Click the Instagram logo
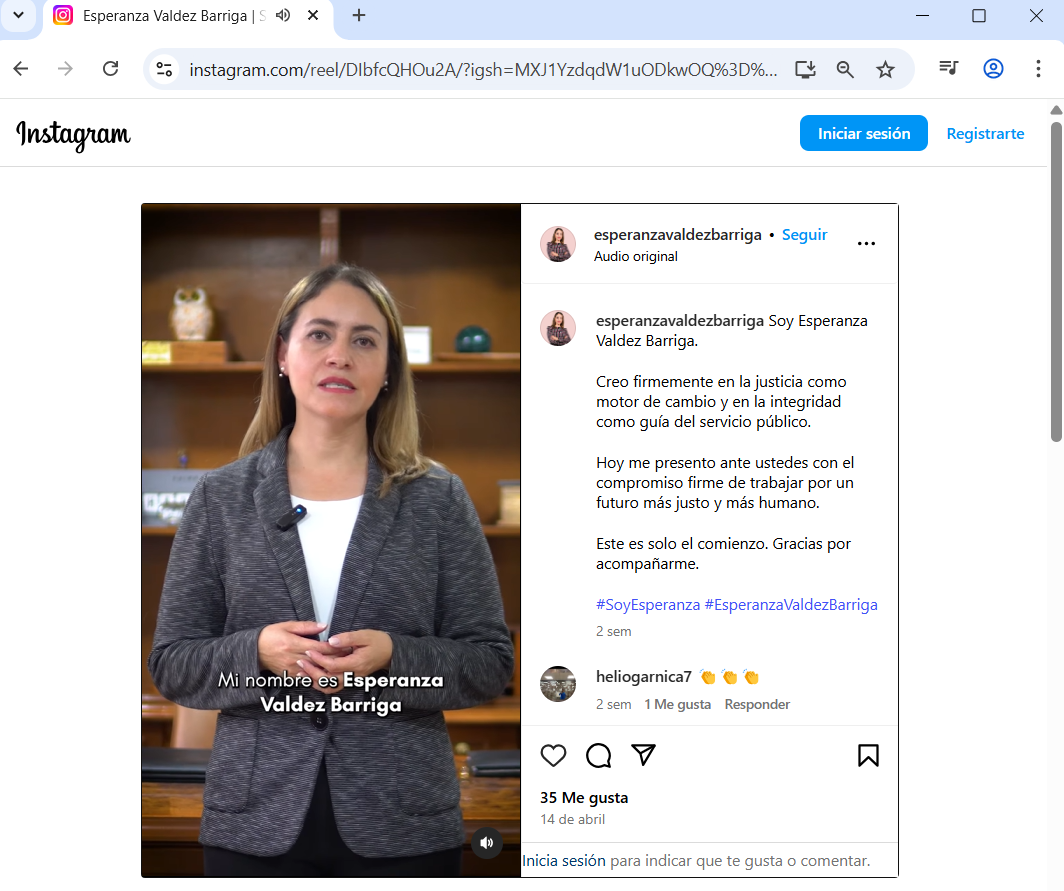Image resolution: width=1064 pixels, height=891 pixels. point(73,134)
